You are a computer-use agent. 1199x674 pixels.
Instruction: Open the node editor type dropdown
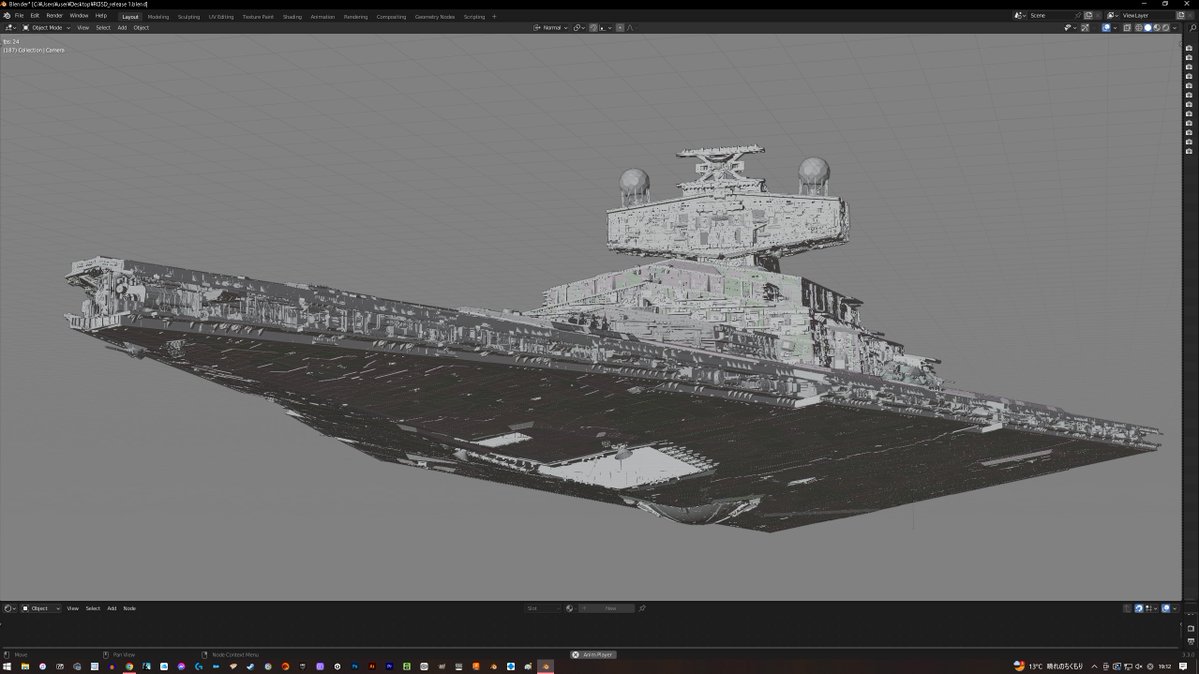pyautogui.click(x=9, y=608)
